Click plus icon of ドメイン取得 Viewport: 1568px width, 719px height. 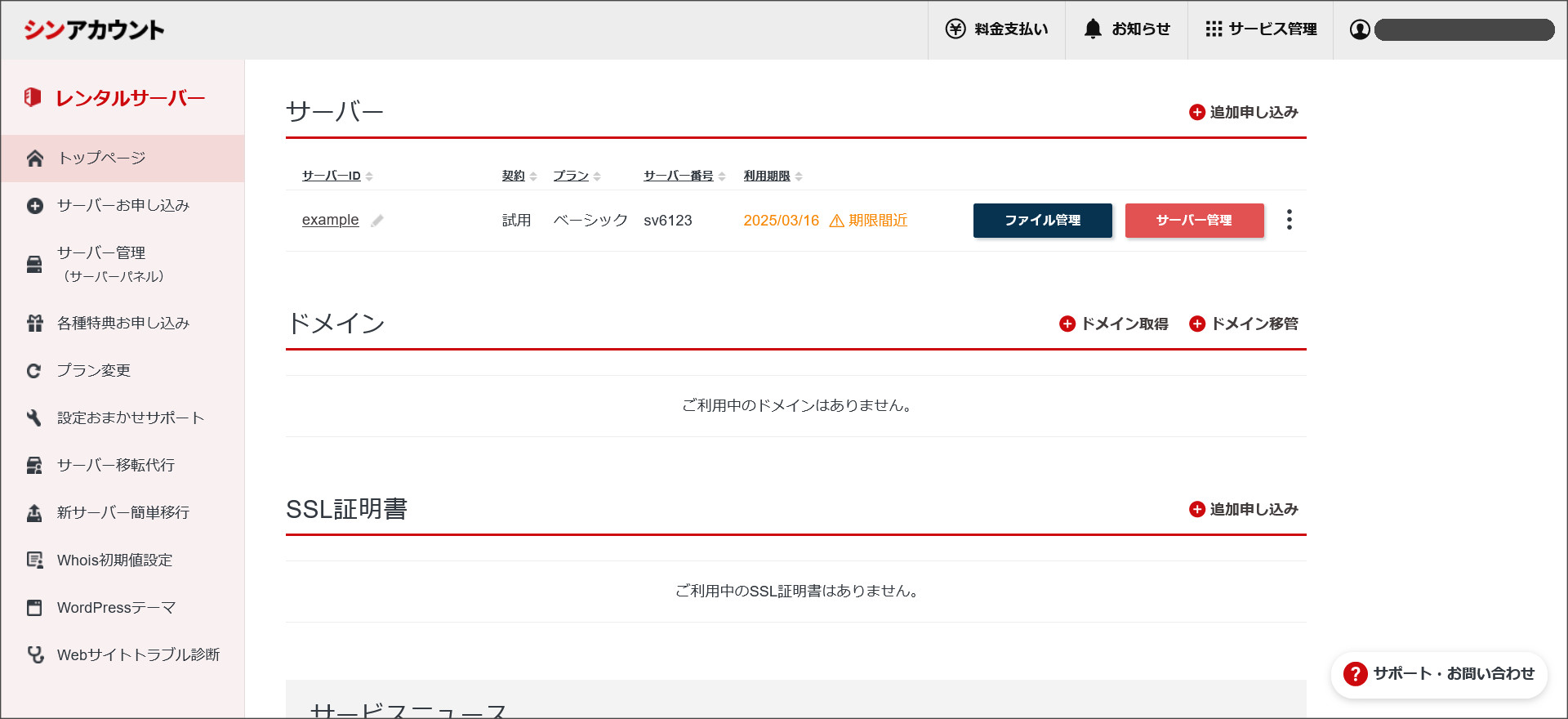click(x=1067, y=324)
